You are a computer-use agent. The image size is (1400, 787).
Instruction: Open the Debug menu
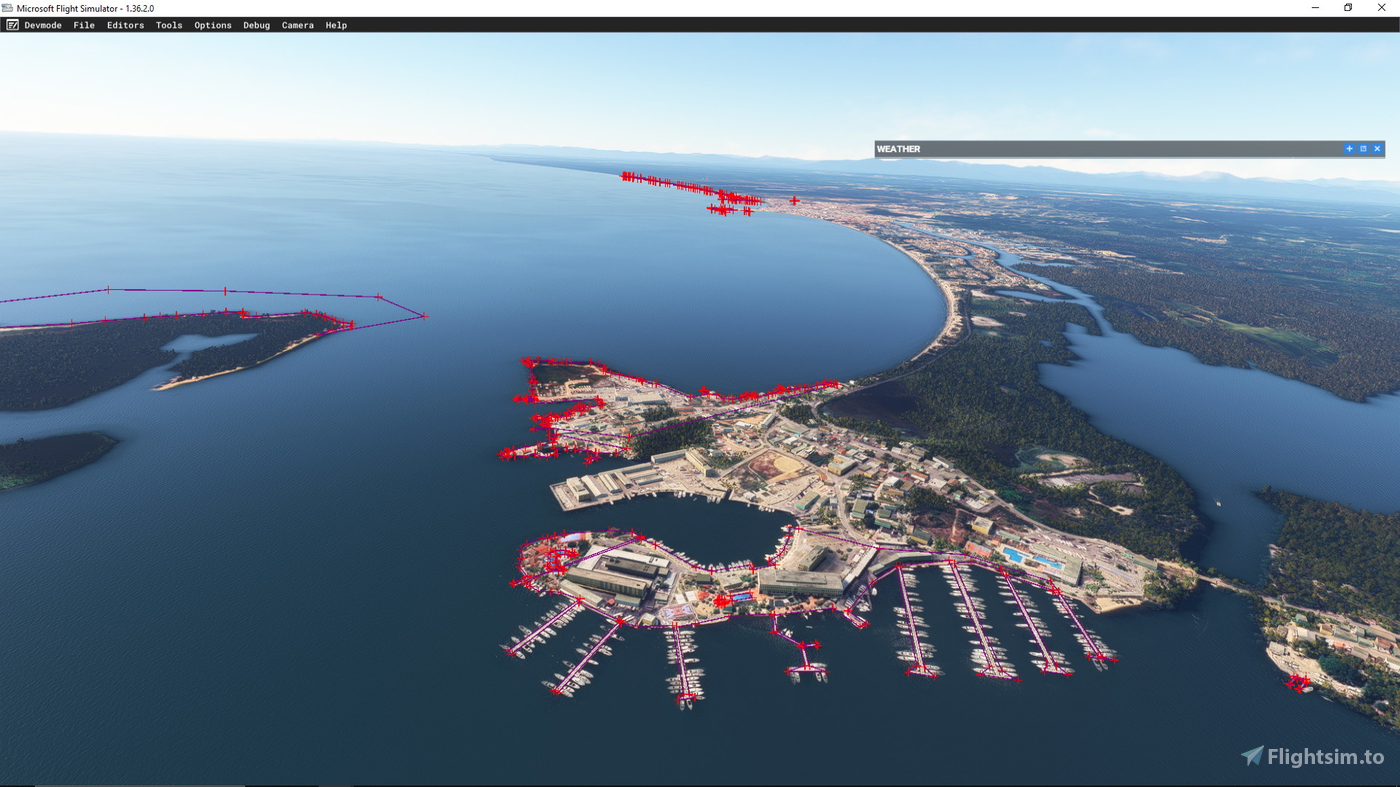(x=256, y=25)
